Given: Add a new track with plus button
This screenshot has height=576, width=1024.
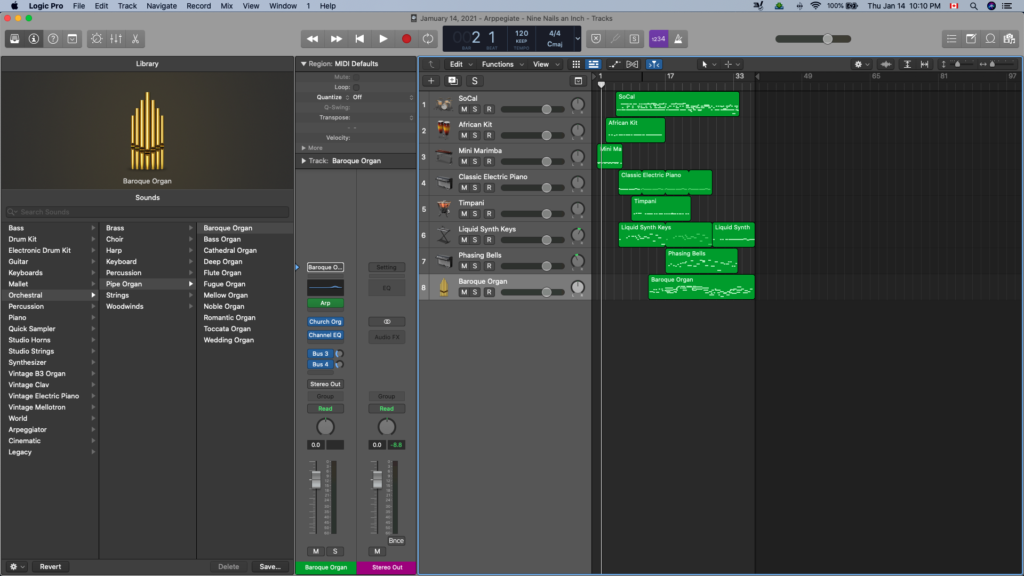Looking at the screenshot, I should [431, 81].
